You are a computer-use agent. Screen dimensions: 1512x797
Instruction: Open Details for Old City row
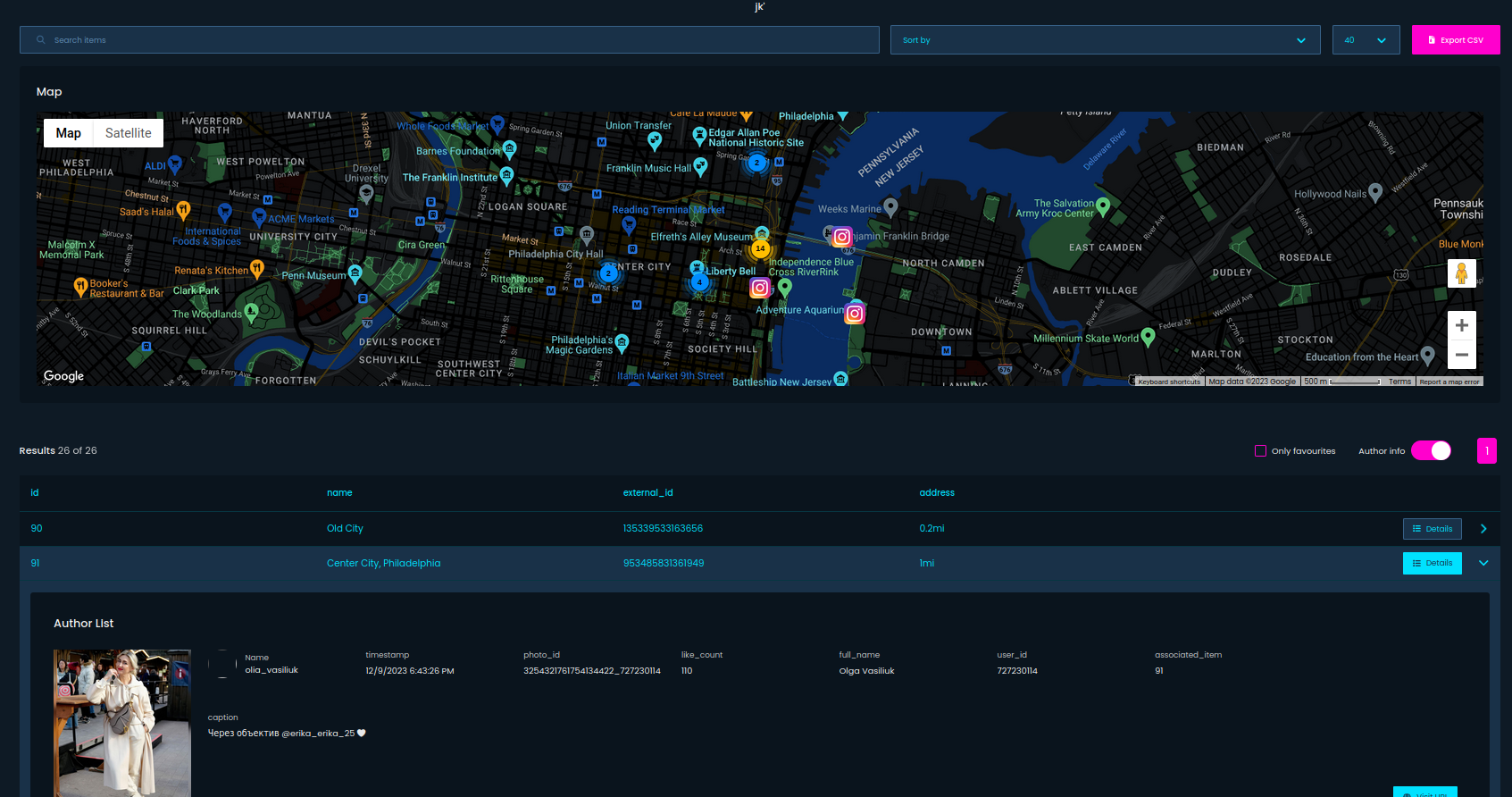(1433, 529)
